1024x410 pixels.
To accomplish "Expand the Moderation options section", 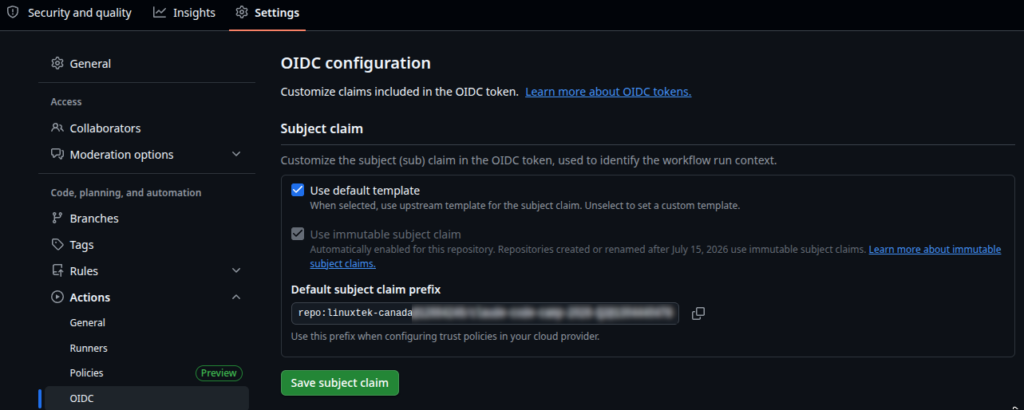I will pos(236,155).
